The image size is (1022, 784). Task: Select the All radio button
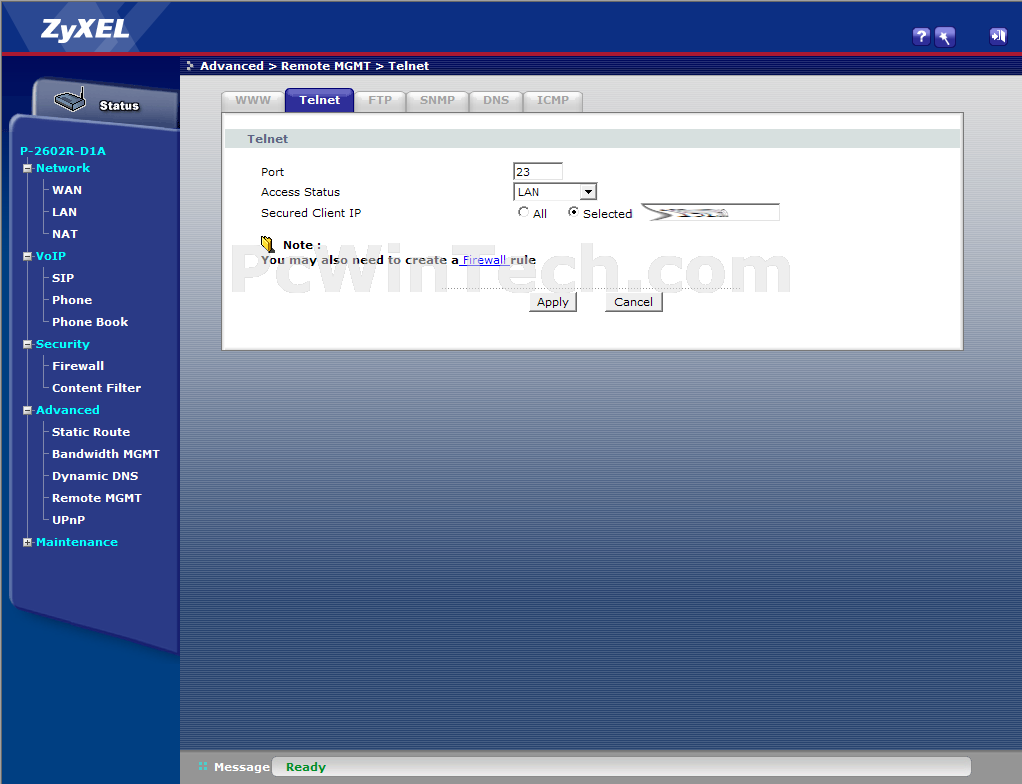tap(523, 212)
